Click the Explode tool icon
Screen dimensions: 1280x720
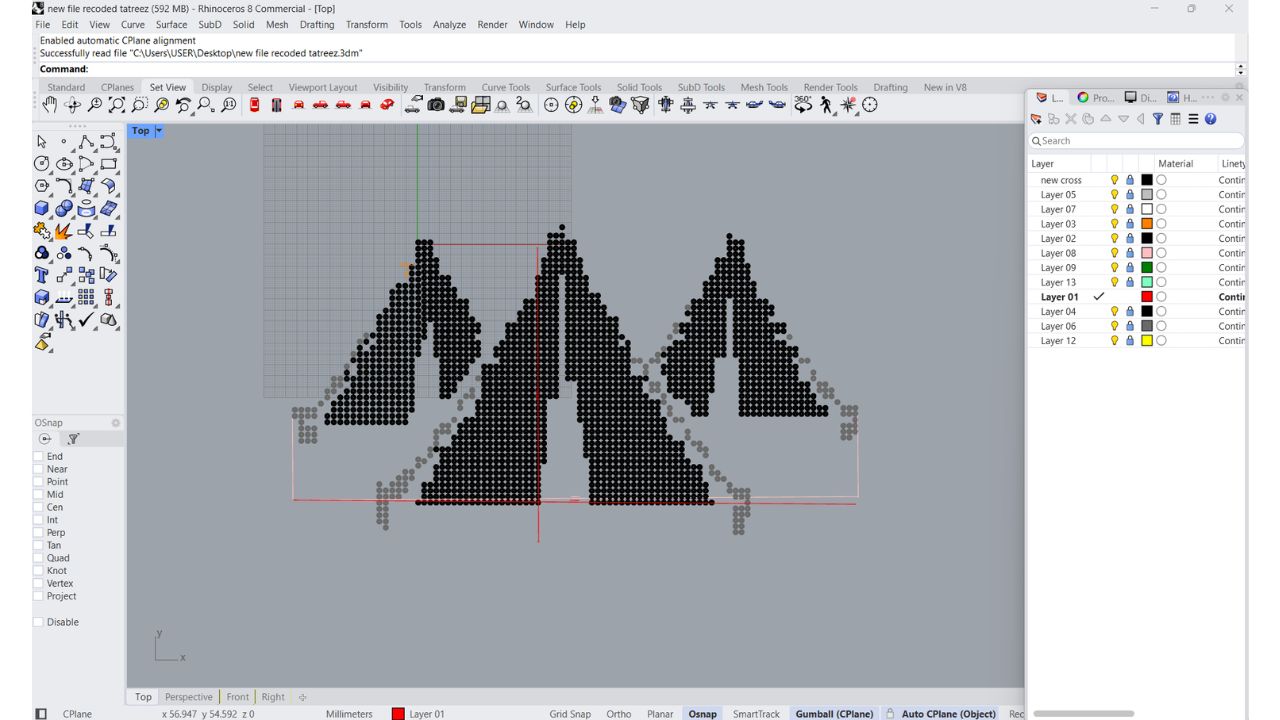pos(64,231)
